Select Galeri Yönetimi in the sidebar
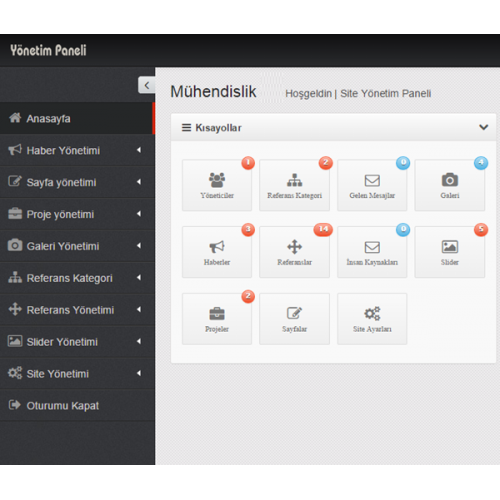This screenshot has height=500, width=500. (77, 246)
